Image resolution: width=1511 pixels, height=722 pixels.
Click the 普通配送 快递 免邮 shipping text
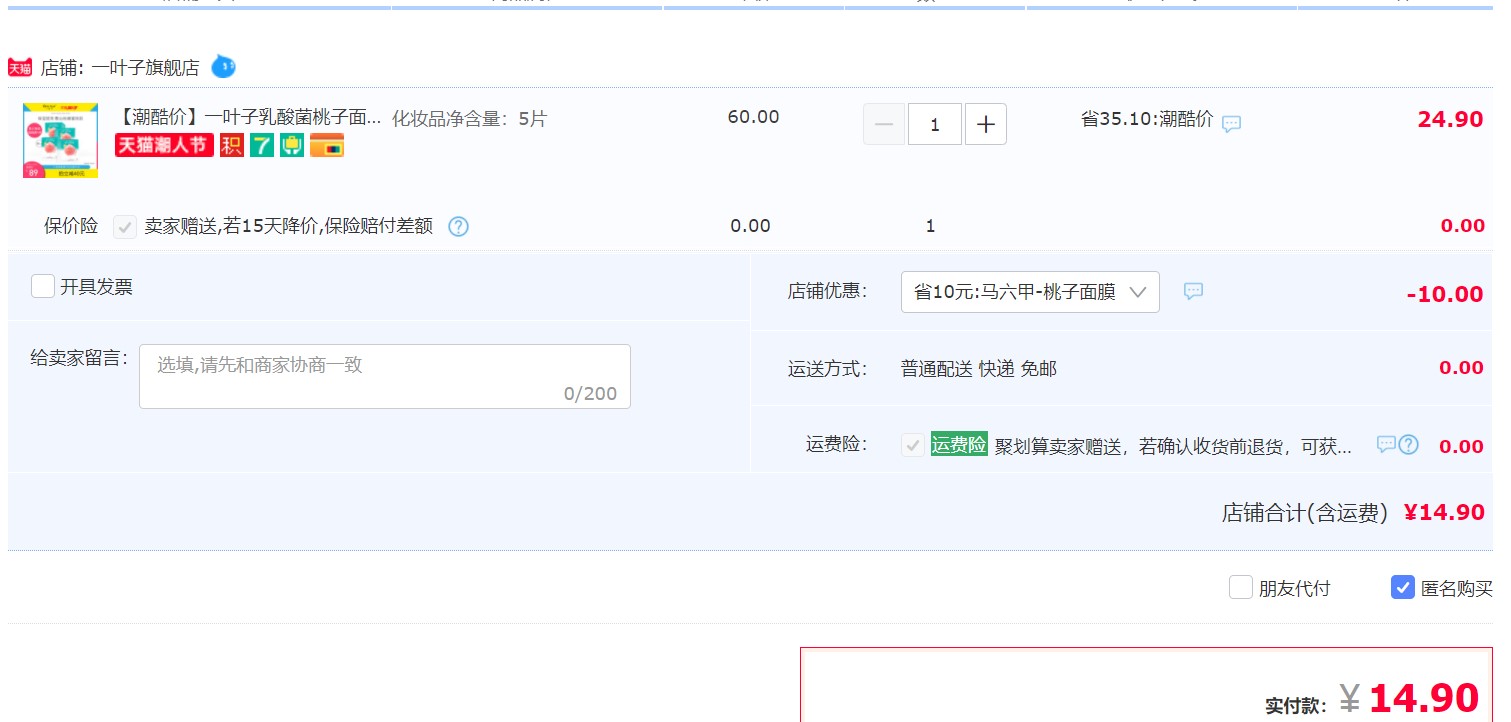979,369
